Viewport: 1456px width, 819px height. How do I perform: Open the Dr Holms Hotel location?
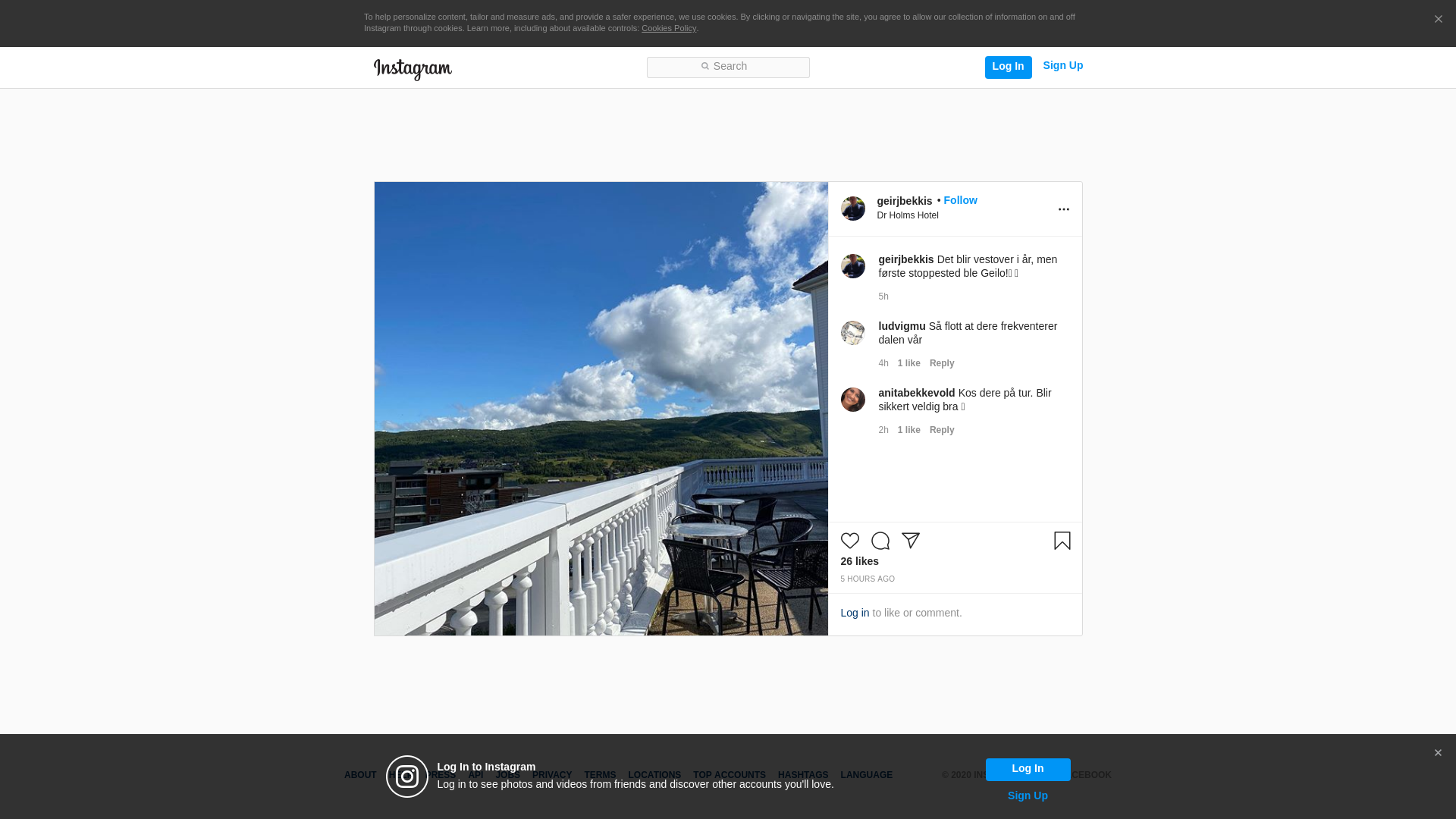907,215
